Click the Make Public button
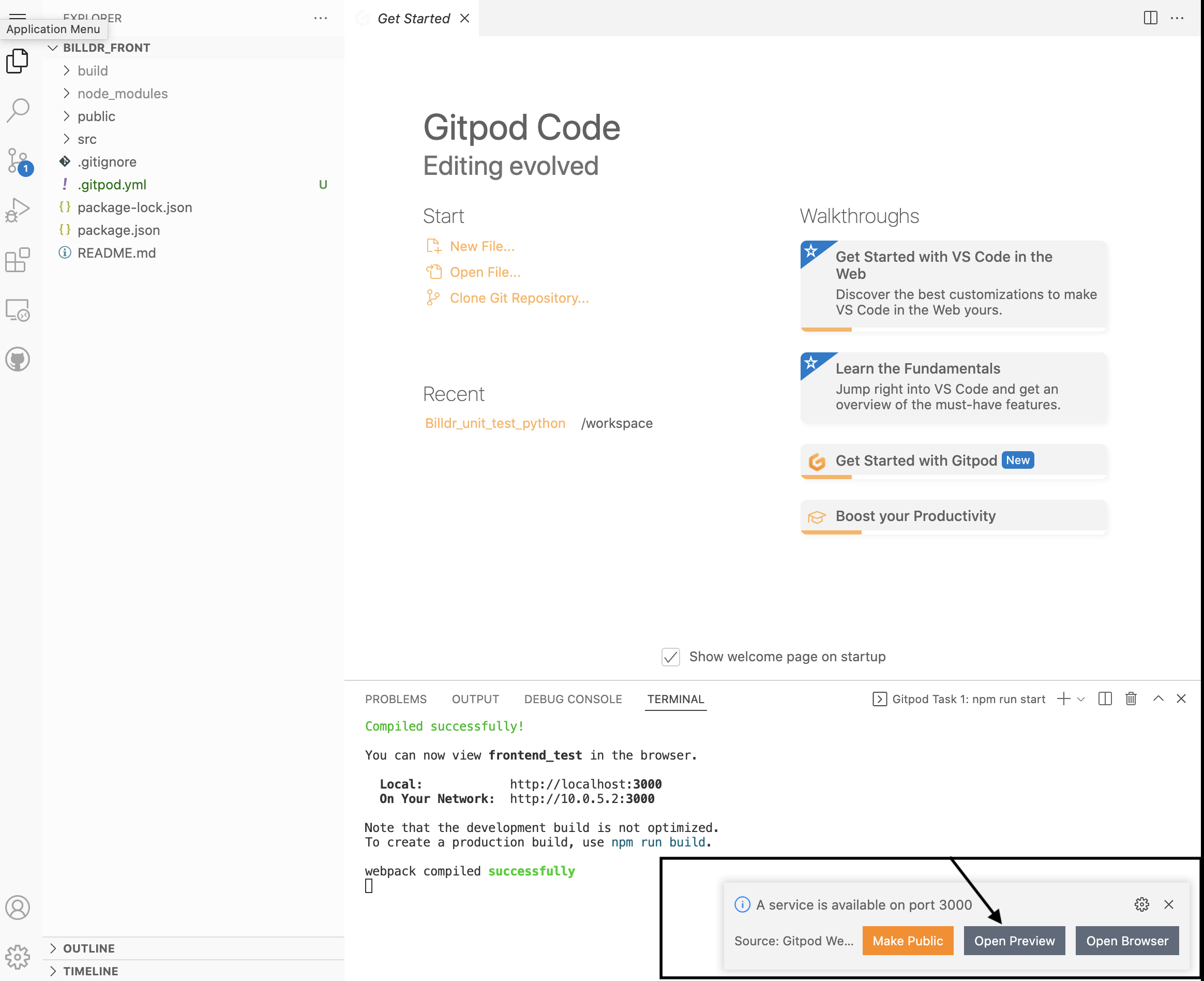Viewport: 1204px width, 981px height. tap(908, 941)
